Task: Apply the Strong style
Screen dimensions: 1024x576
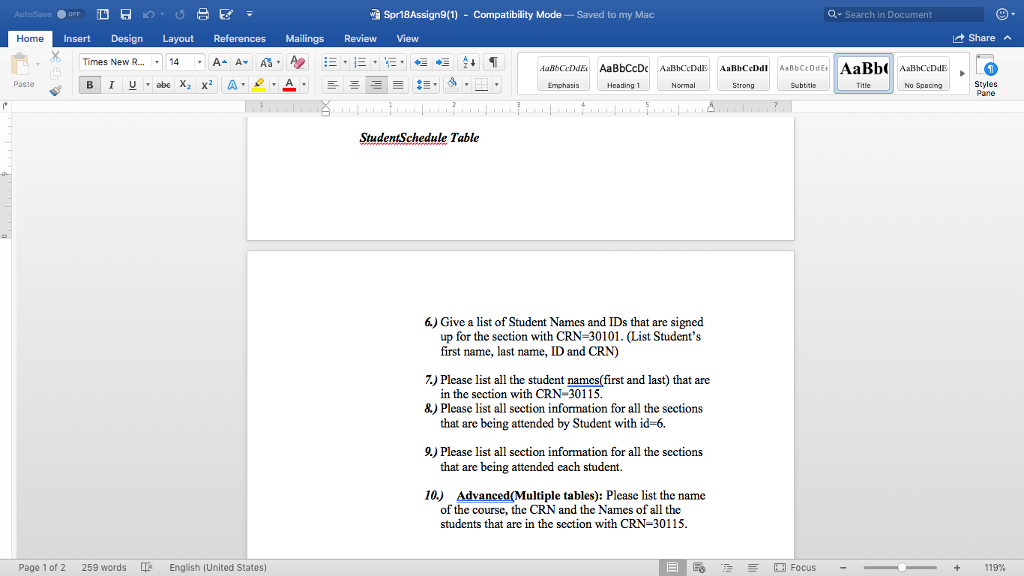Action: click(743, 73)
